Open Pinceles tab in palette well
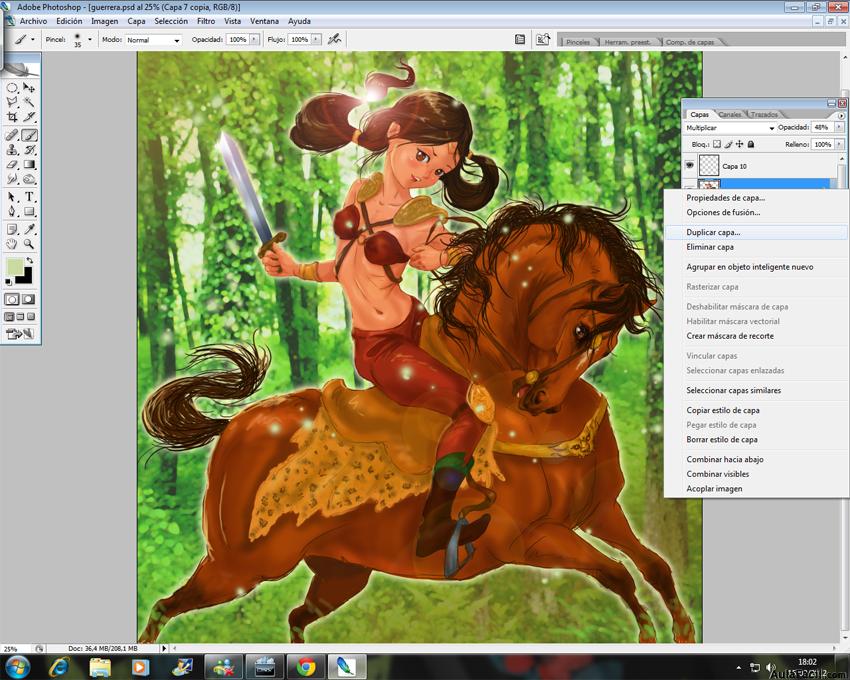This screenshot has width=850, height=680. coord(578,42)
